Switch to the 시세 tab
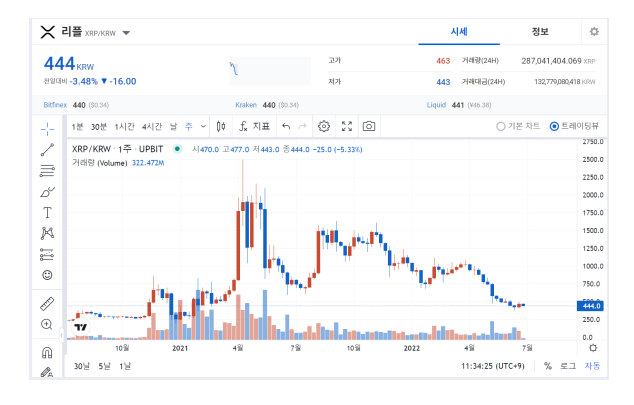This screenshot has width=634, height=405. [x=459, y=32]
